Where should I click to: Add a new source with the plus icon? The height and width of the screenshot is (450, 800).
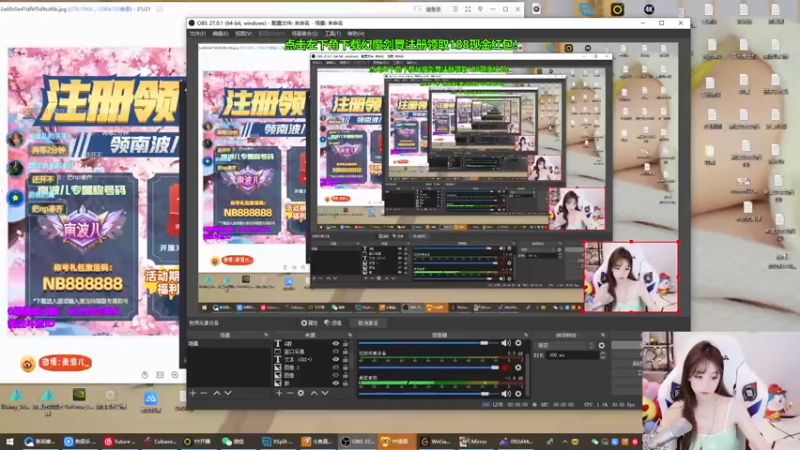point(279,393)
